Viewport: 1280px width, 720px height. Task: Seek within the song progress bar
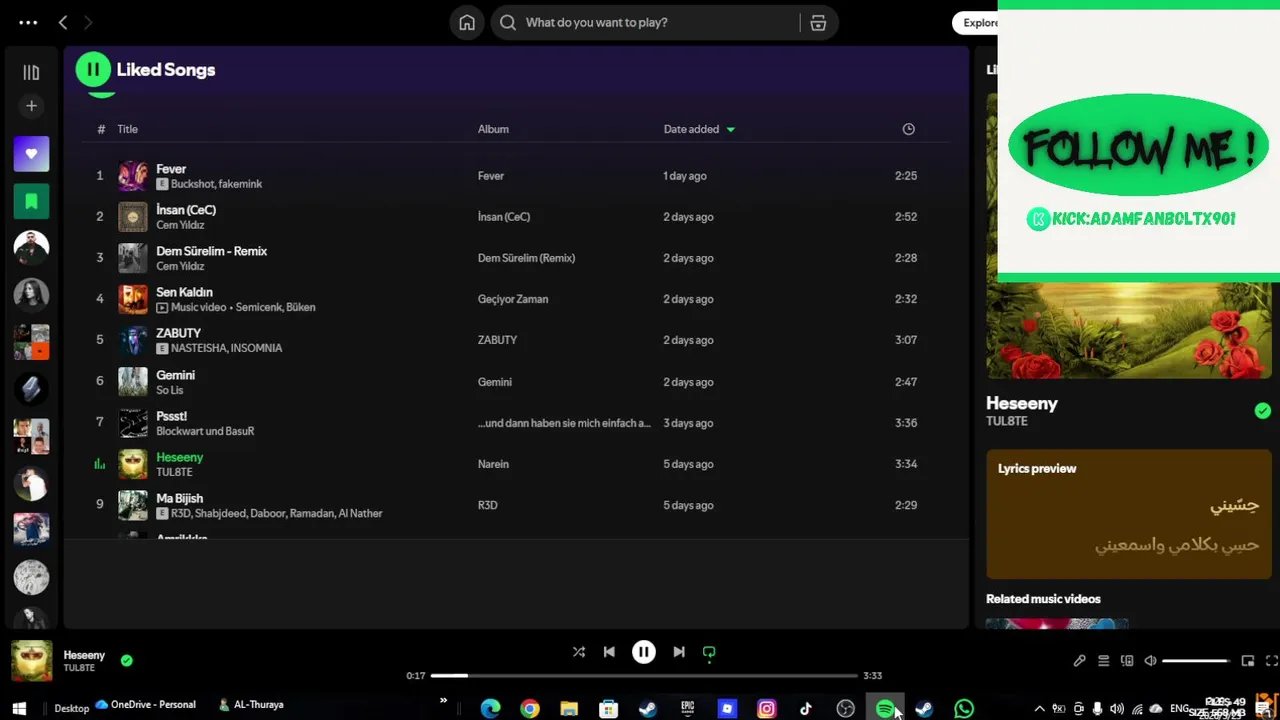coord(644,676)
